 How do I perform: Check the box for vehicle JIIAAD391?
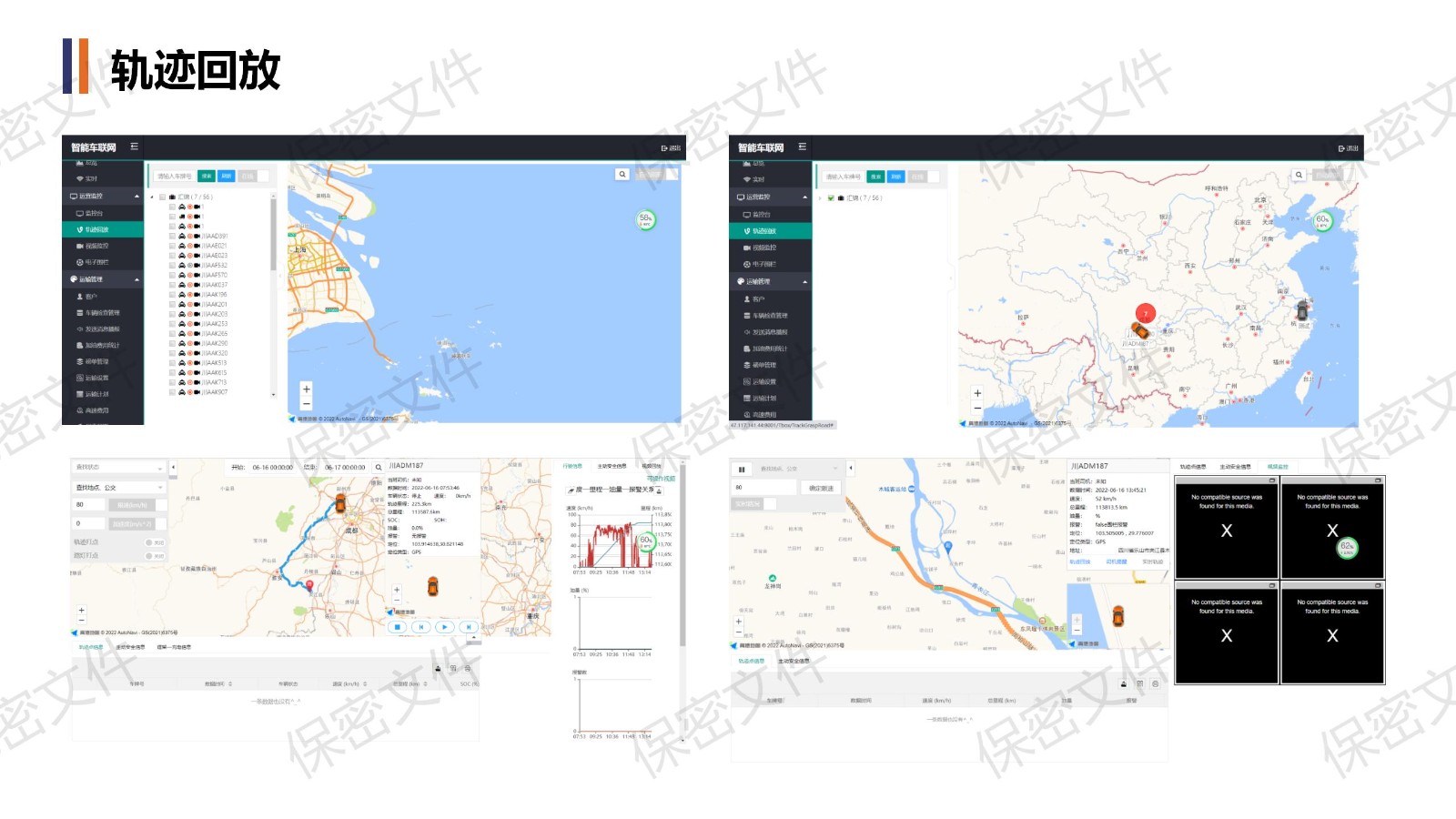(x=172, y=236)
